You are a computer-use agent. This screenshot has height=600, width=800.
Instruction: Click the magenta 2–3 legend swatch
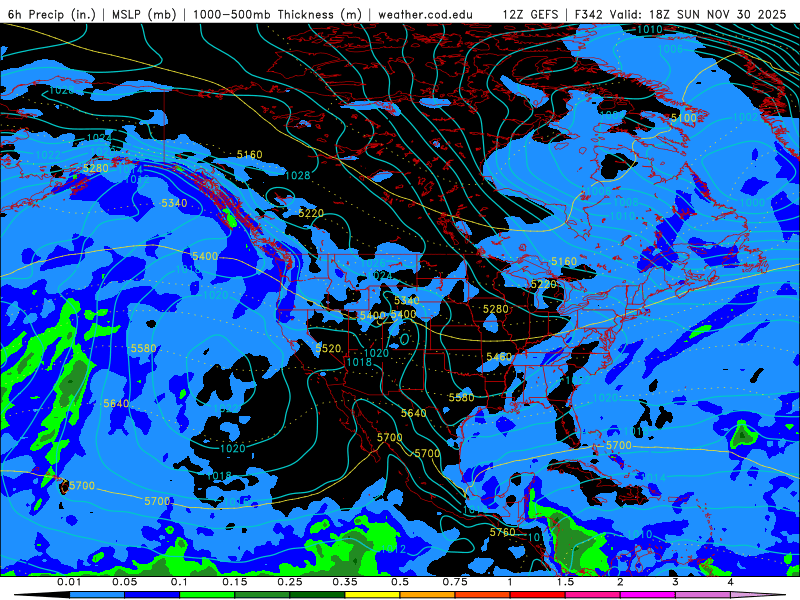[648, 595]
